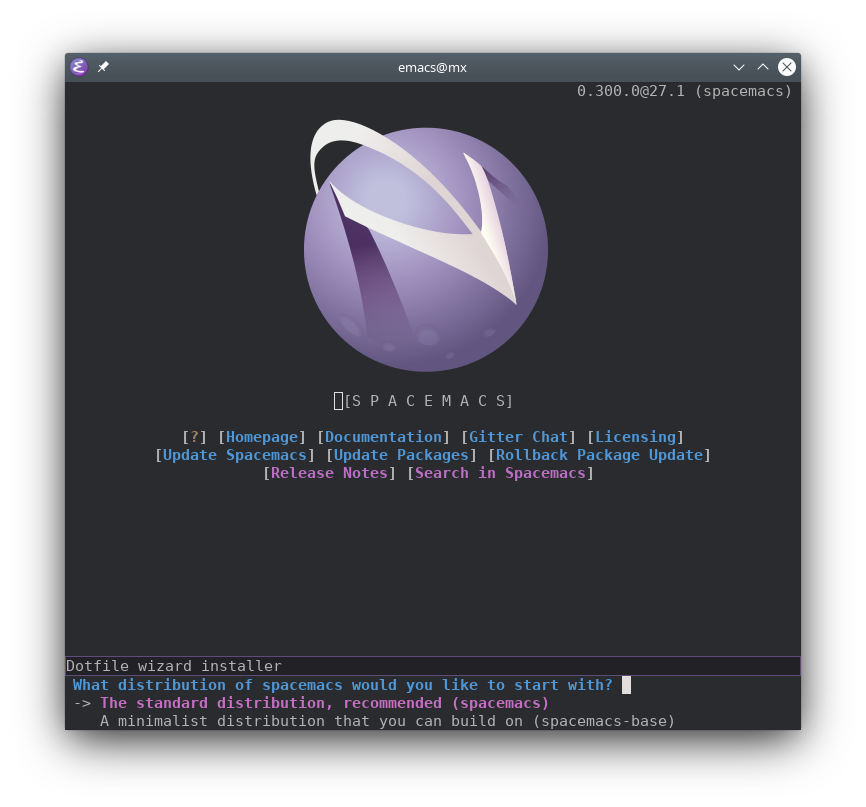Minimize window with the down chevron
Image resolution: width=866 pixels, height=807 pixels.
click(x=738, y=67)
